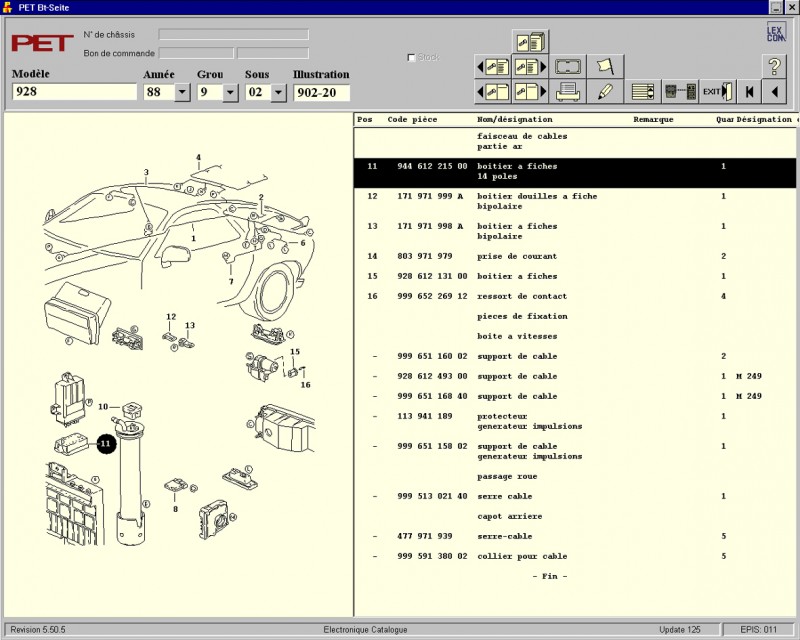
Task: Focus the N° de châssis input field
Action: point(234,34)
